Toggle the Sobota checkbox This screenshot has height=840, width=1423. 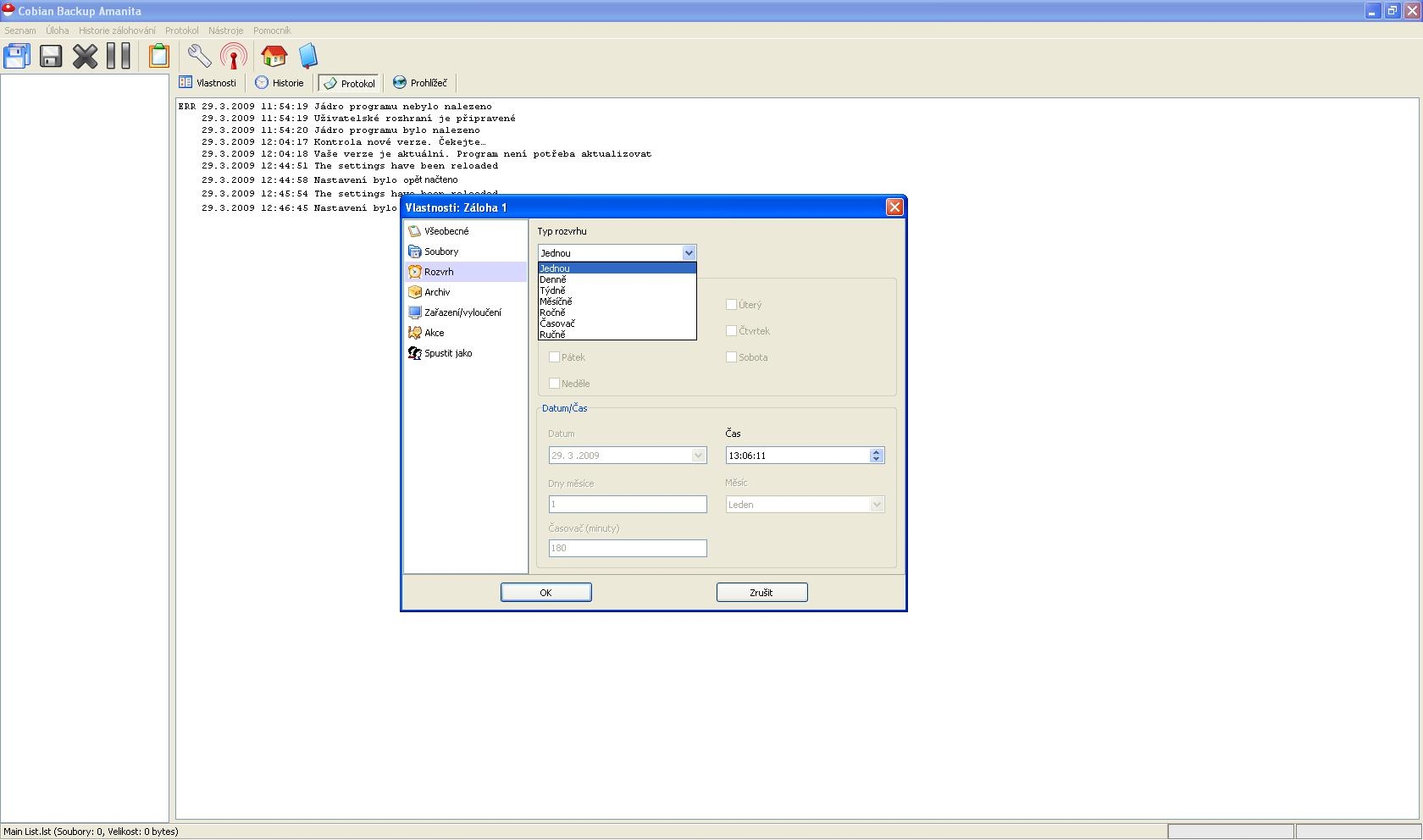click(731, 356)
